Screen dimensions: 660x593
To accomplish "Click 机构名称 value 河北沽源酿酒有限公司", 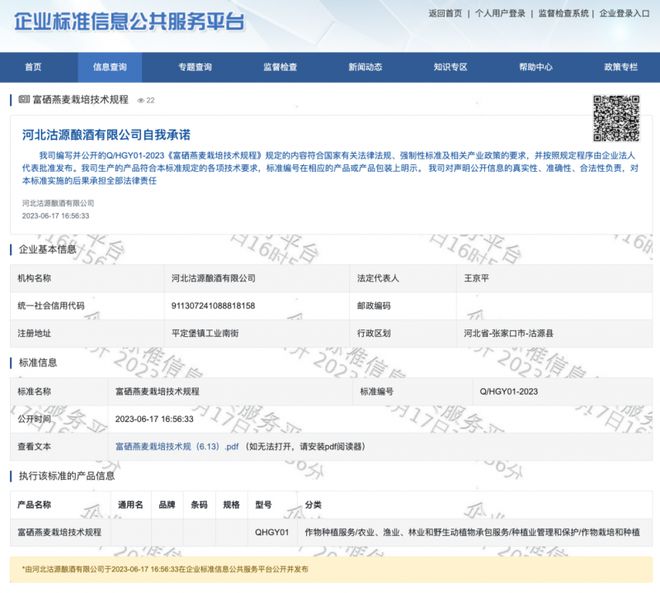I will pyautogui.click(x=213, y=278).
